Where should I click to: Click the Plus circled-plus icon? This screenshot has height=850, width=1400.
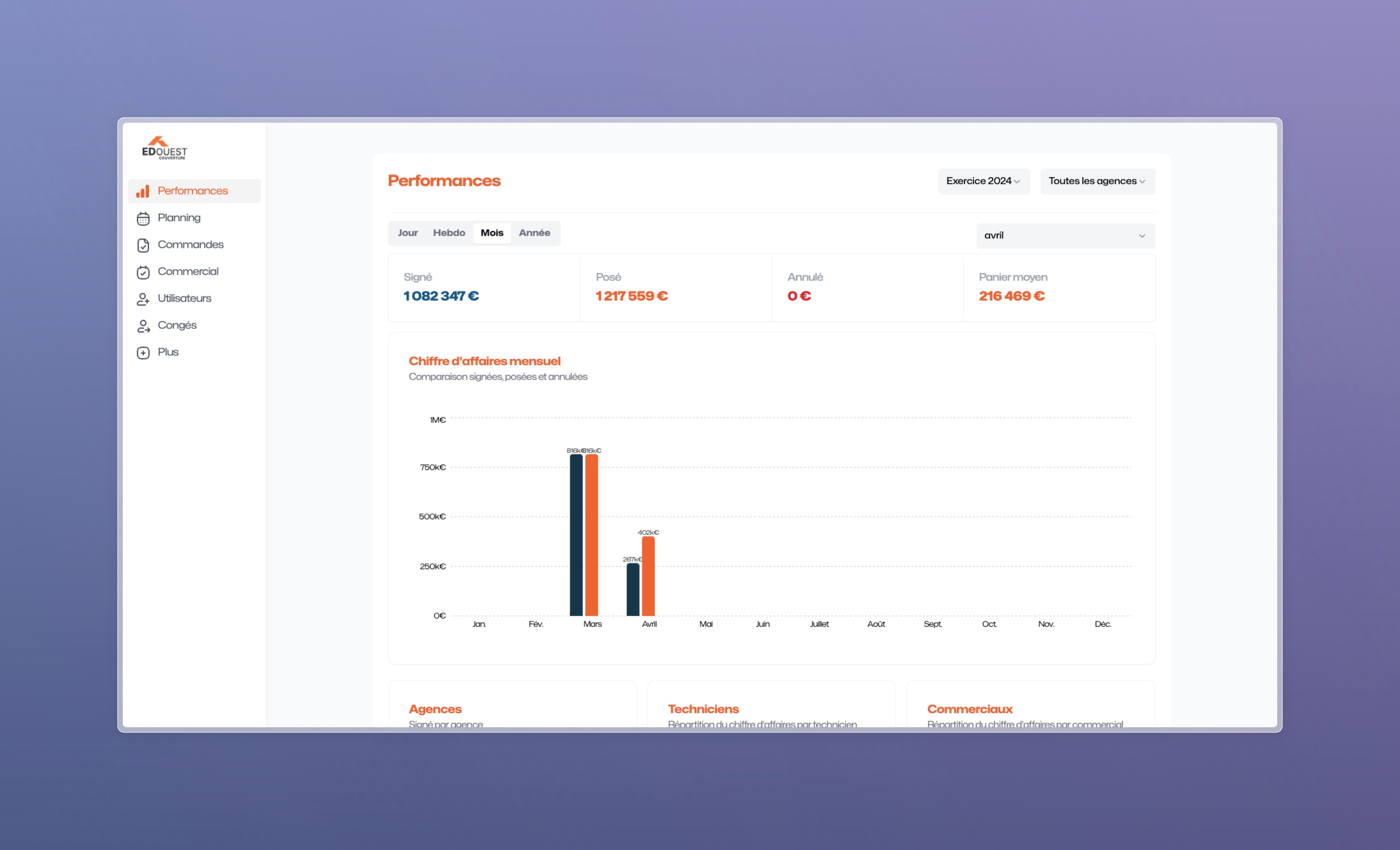coord(143,352)
